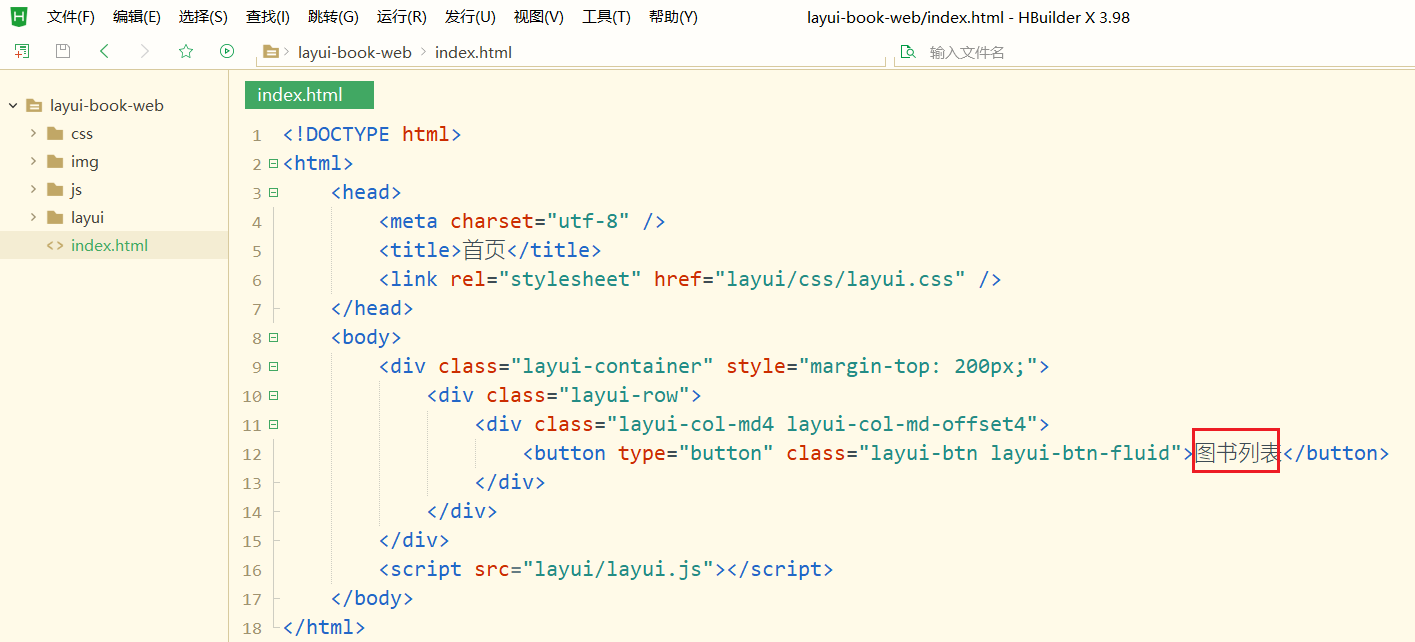Expand the css folder chevron
1415x642 pixels.
(33, 133)
